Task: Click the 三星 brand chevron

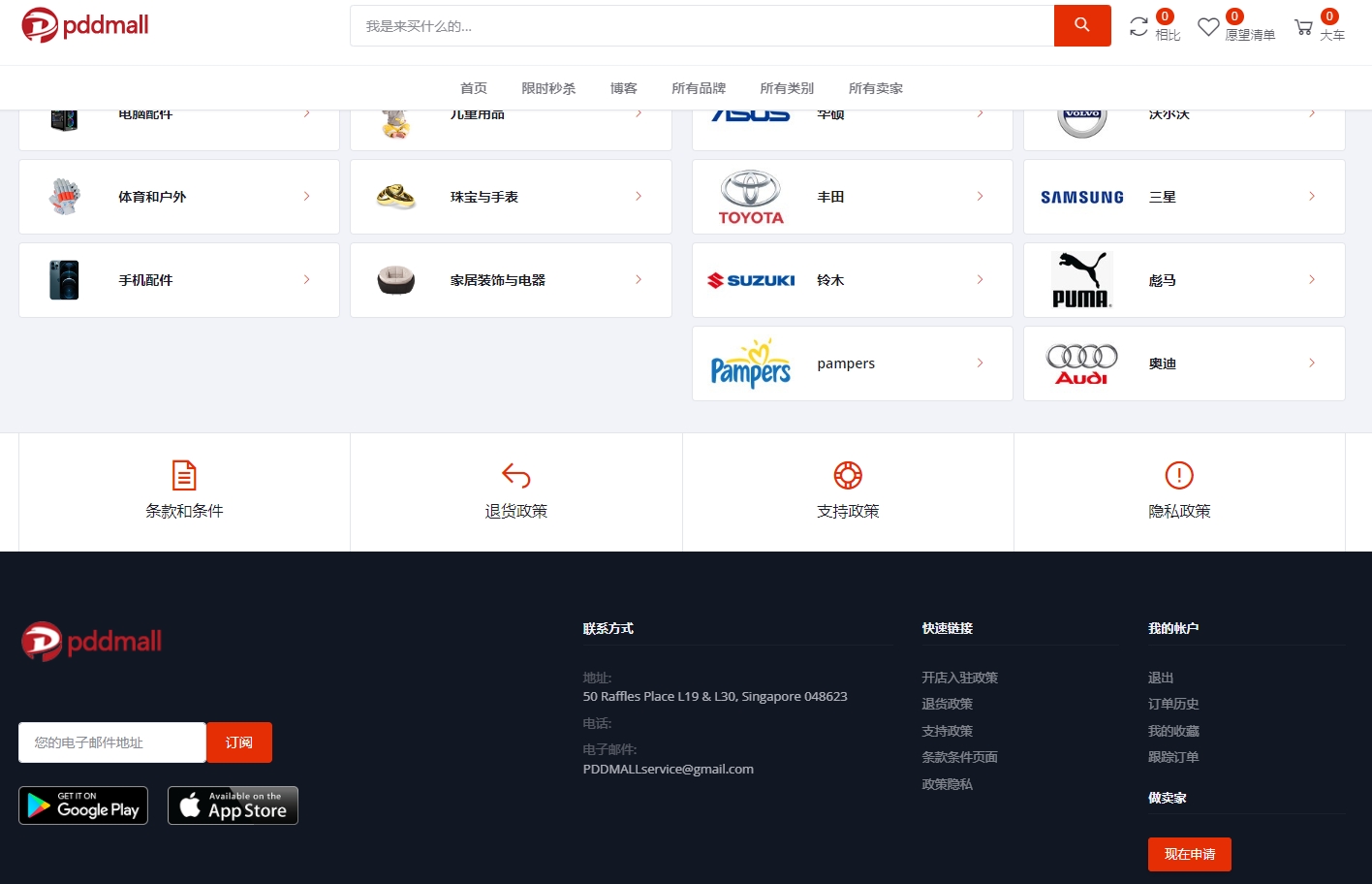Action: click(x=1312, y=197)
